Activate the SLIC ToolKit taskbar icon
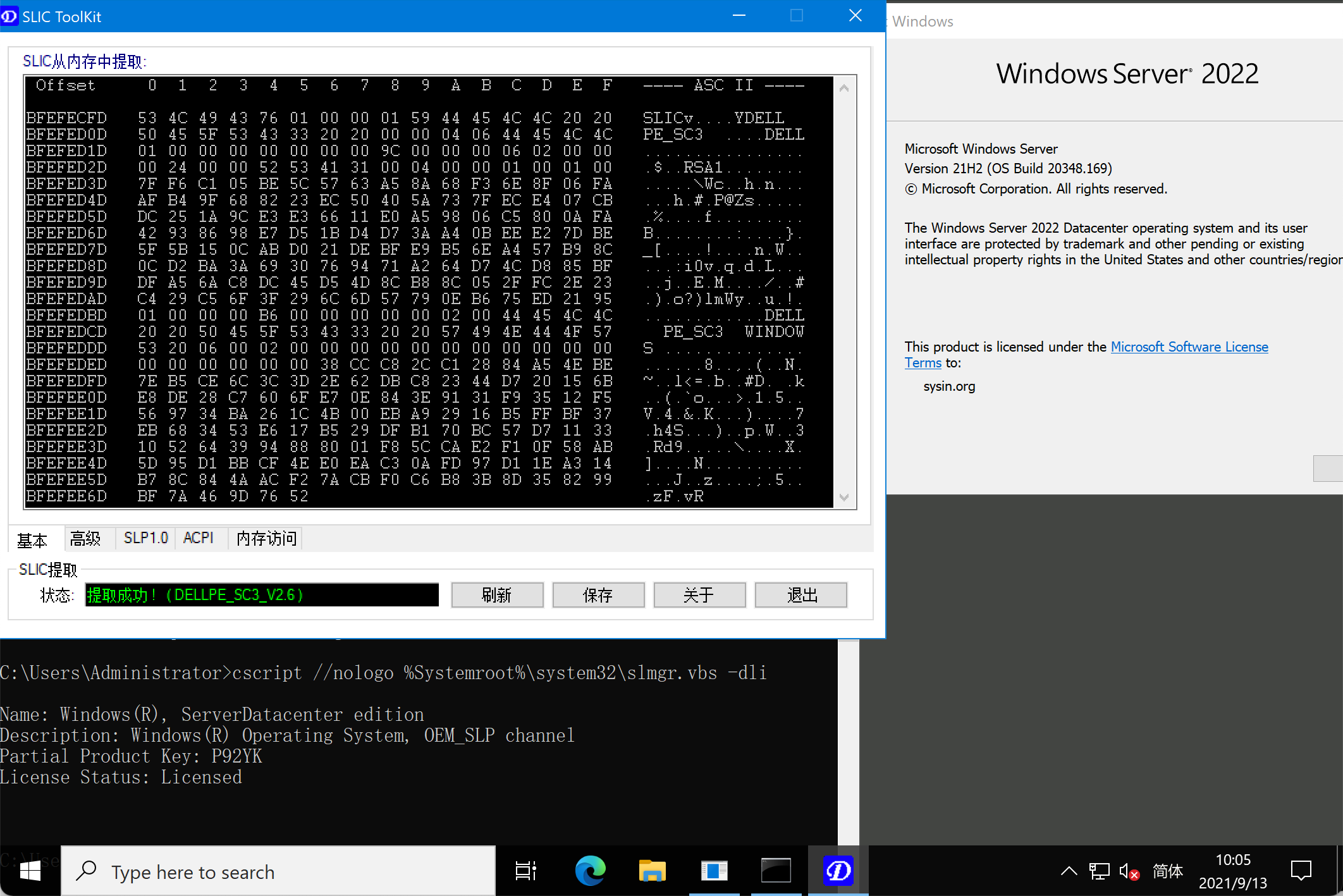This screenshot has width=1343, height=896. pyautogui.click(x=838, y=871)
